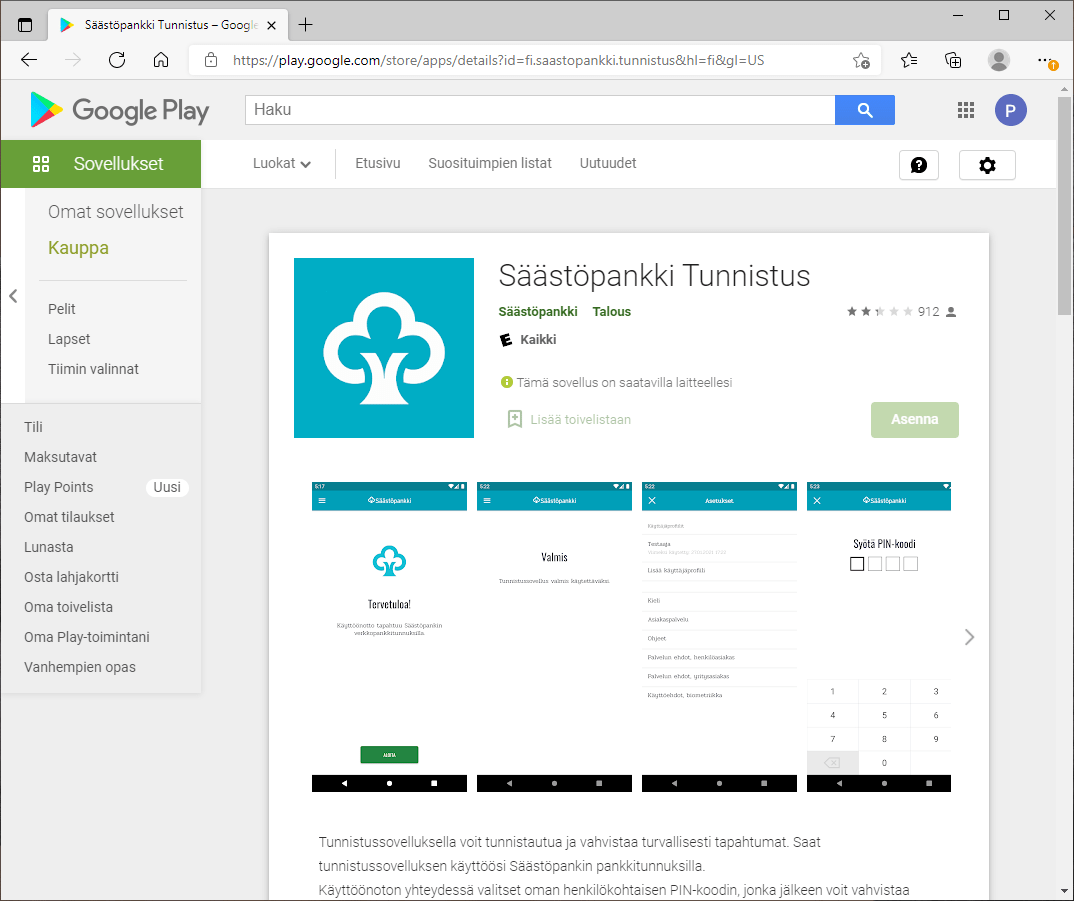
Task: Open the Syötä PIN-koodi screenshot thumbnail
Action: point(879,637)
